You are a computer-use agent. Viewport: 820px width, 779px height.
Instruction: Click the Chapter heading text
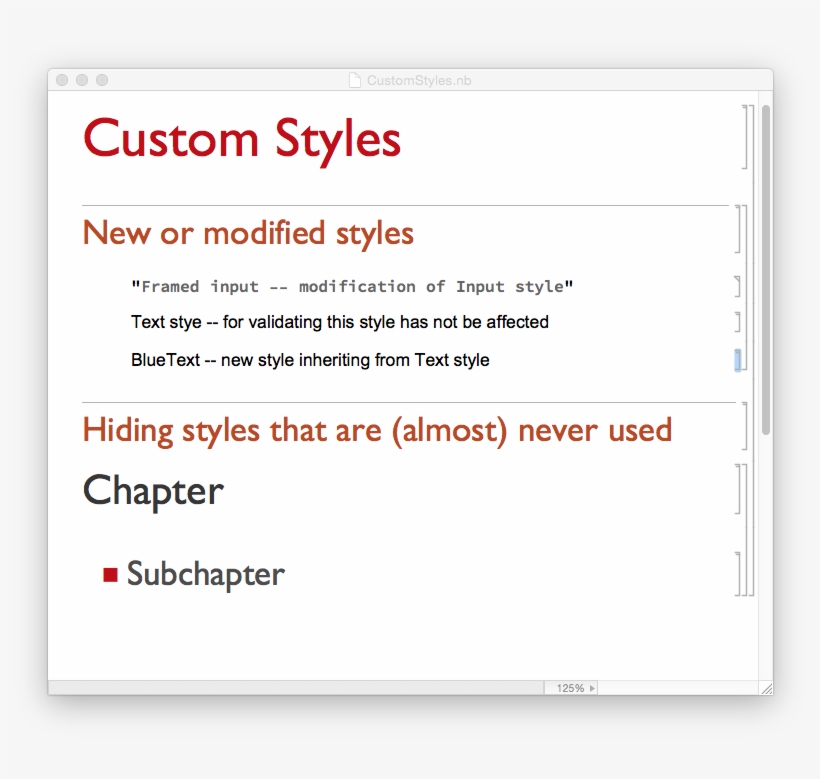(152, 490)
